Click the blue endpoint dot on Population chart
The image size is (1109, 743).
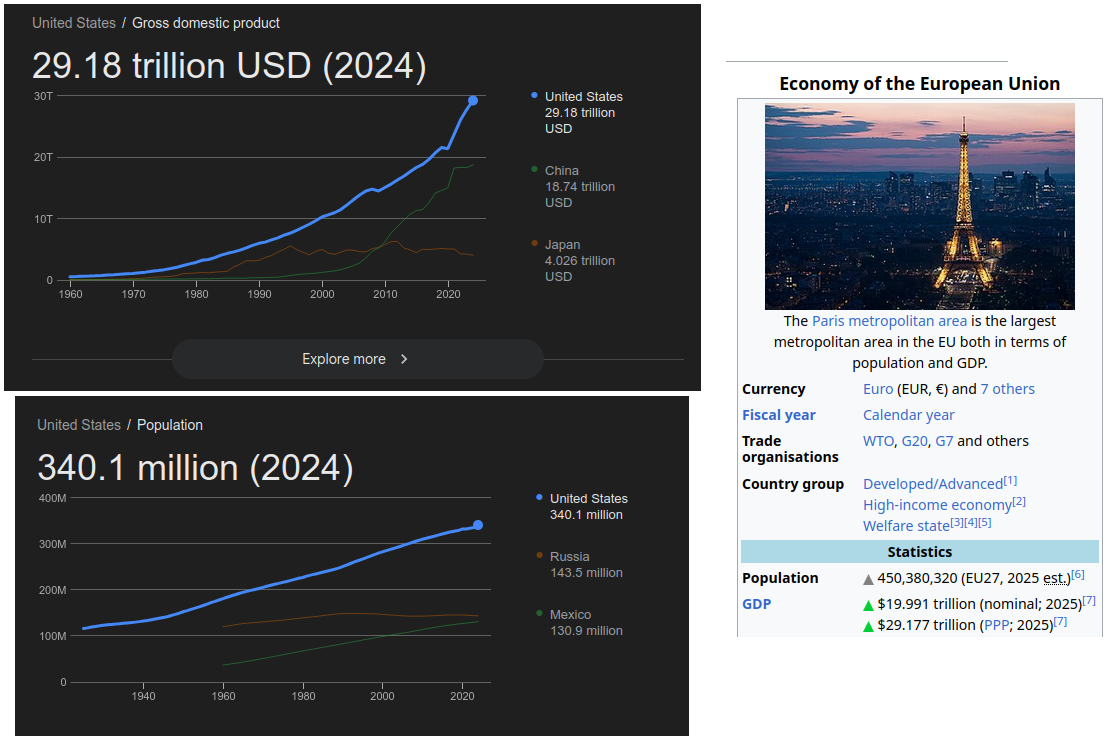coord(478,525)
